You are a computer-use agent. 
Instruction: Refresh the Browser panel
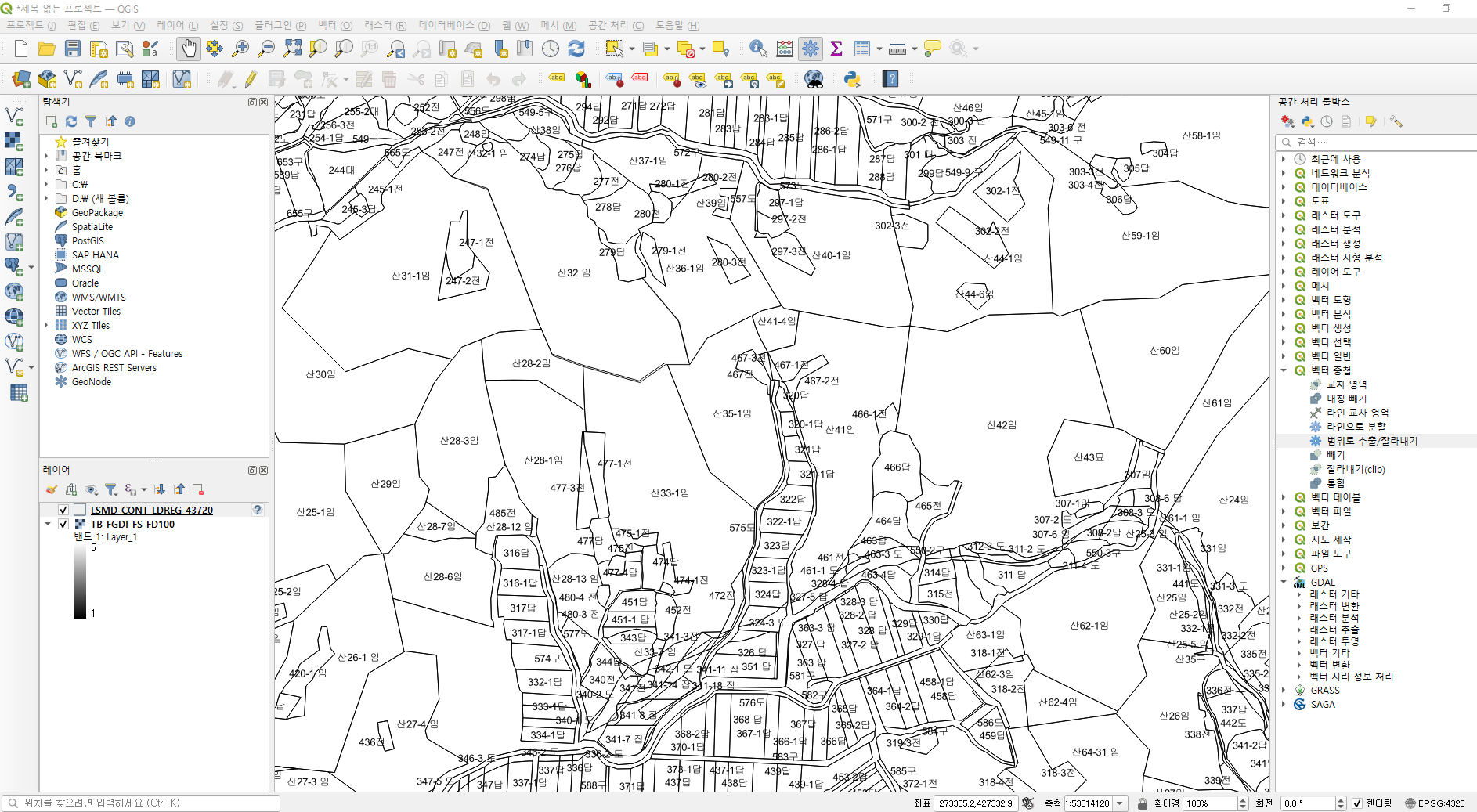71,121
